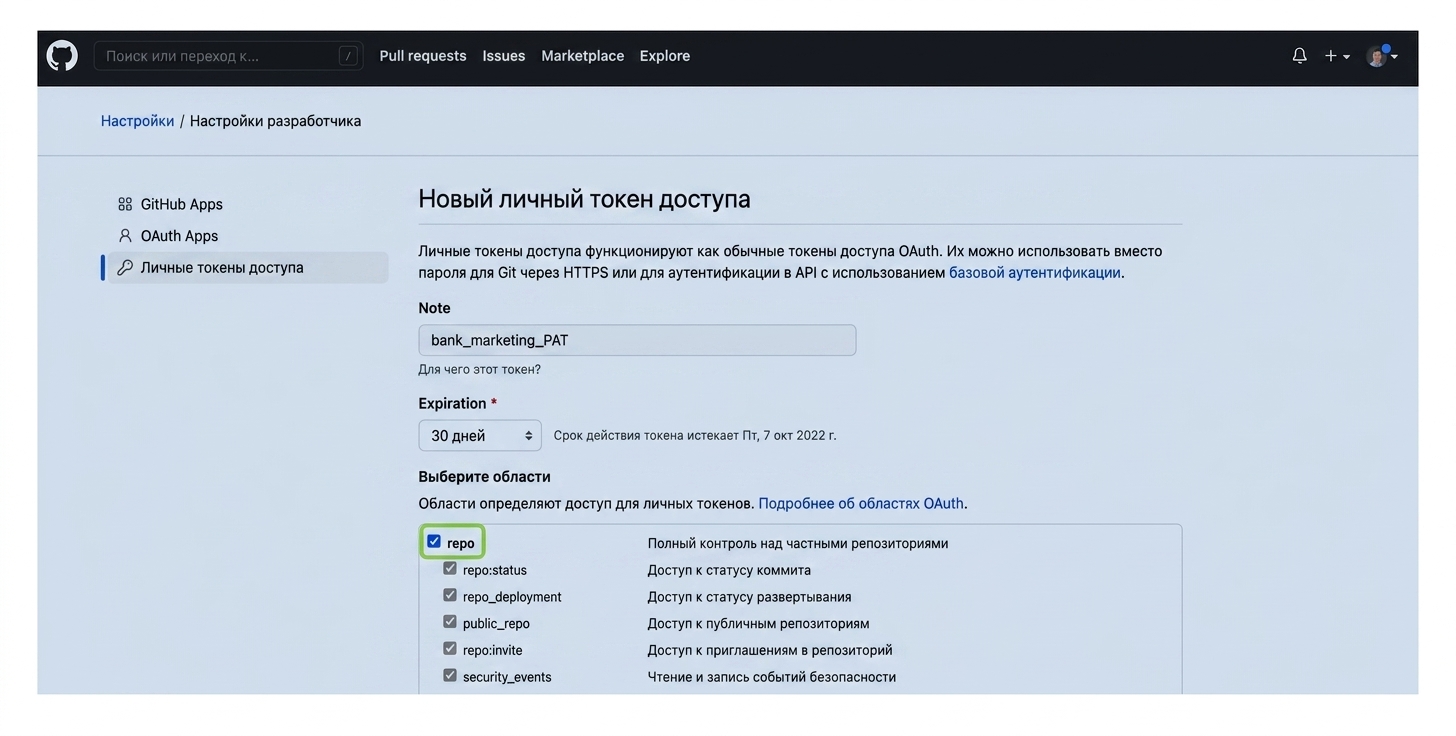Click the Настройки разработчика breadcrumb text
The height and width of the screenshot is (736, 1456).
point(276,121)
